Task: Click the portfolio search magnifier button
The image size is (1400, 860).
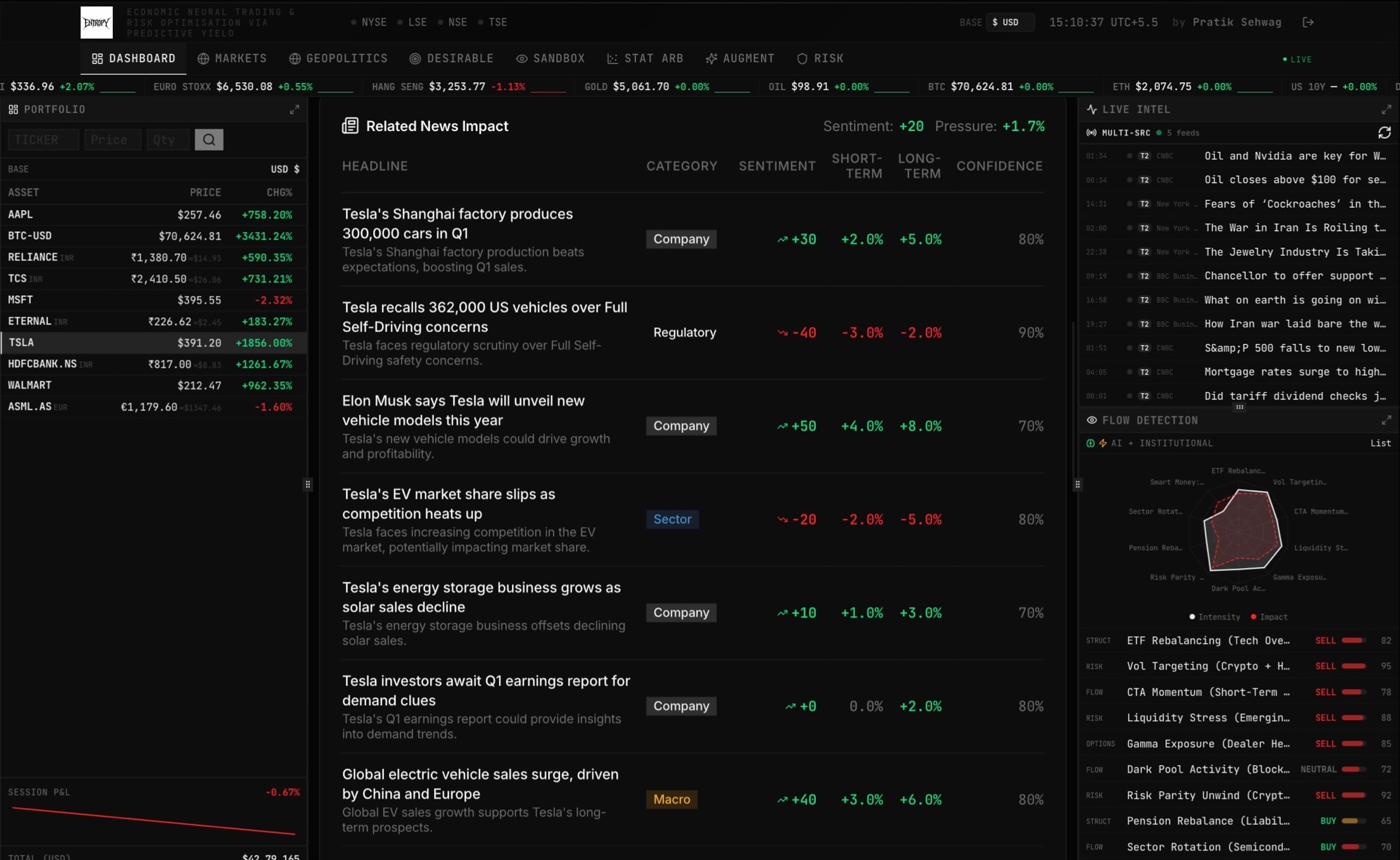Action: [x=209, y=139]
